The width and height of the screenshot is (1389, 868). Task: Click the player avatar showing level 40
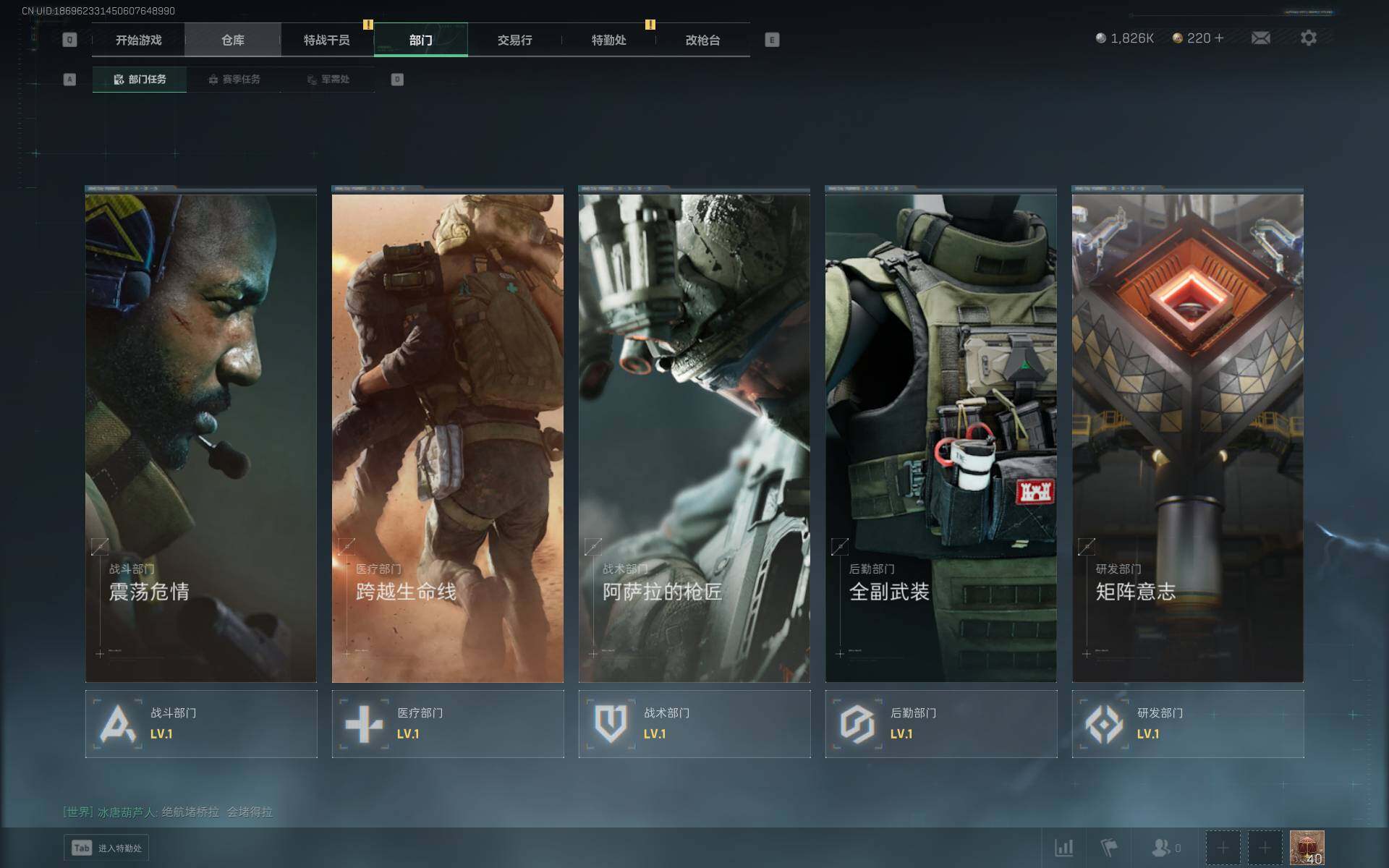(1307, 847)
